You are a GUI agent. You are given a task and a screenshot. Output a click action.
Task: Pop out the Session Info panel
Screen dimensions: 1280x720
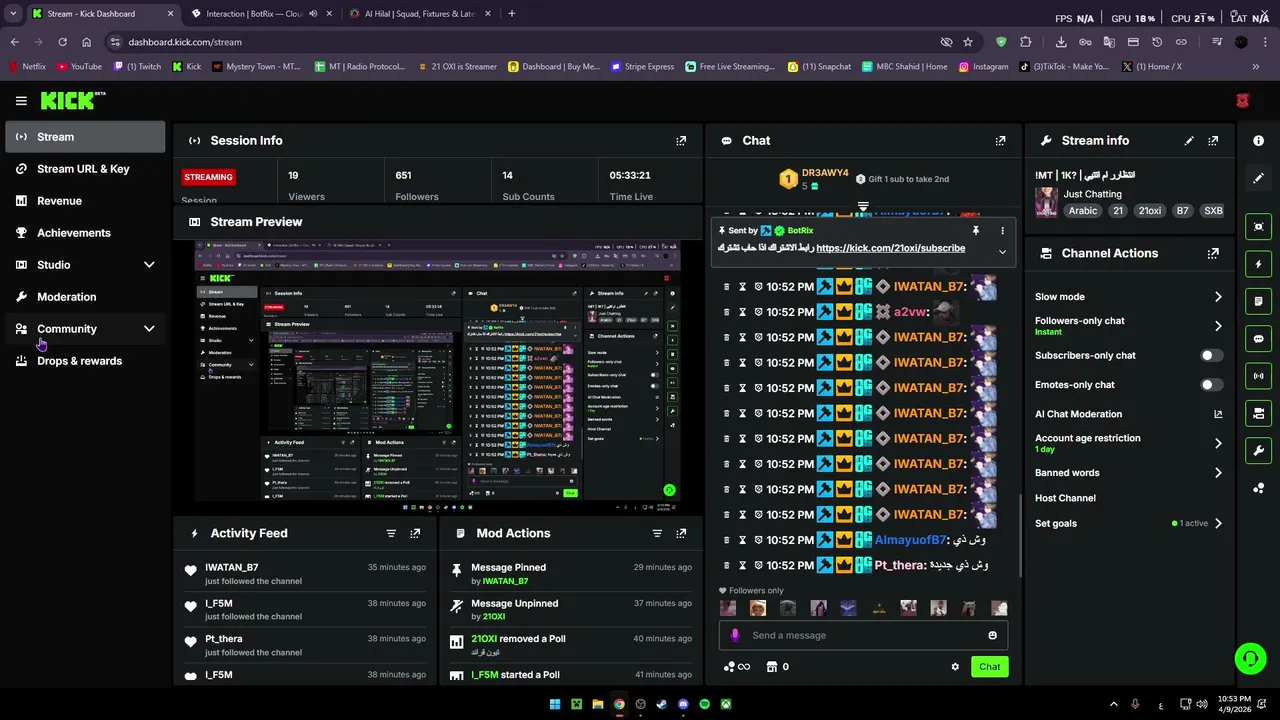coord(681,141)
